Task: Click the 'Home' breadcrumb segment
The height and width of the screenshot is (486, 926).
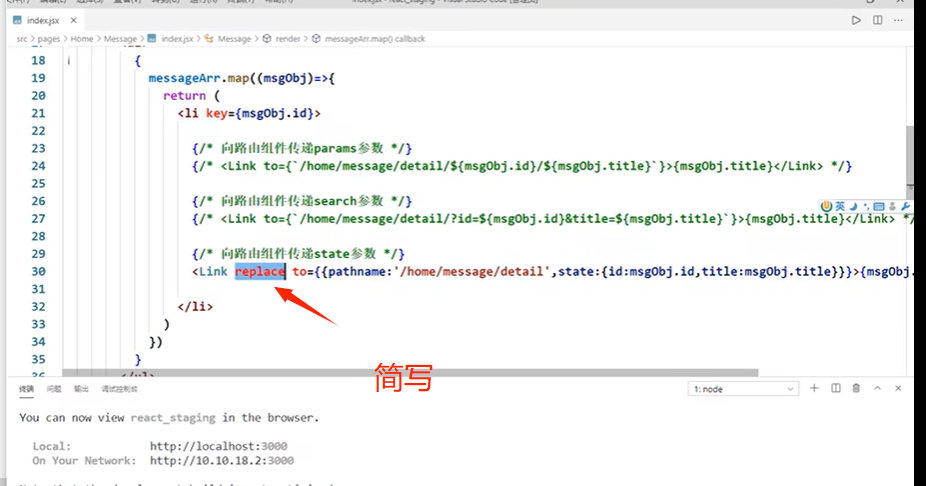Action: click(81, 39)
